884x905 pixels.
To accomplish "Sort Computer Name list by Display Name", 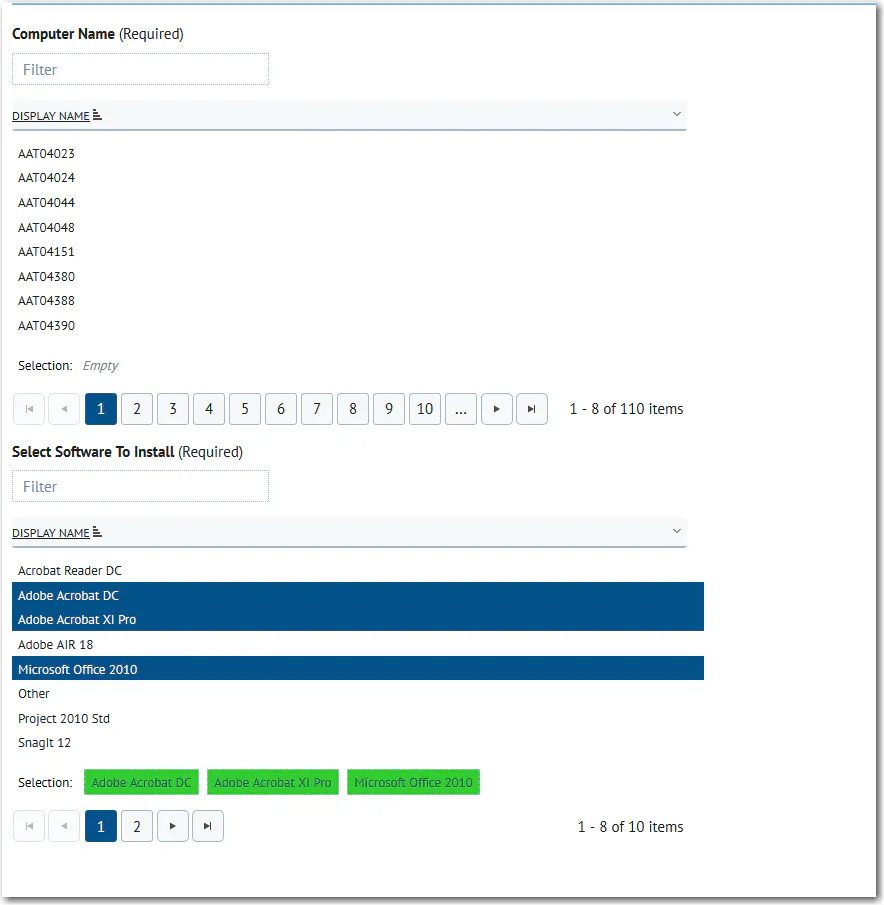I will pyautogui.click(x=51, y=116).
